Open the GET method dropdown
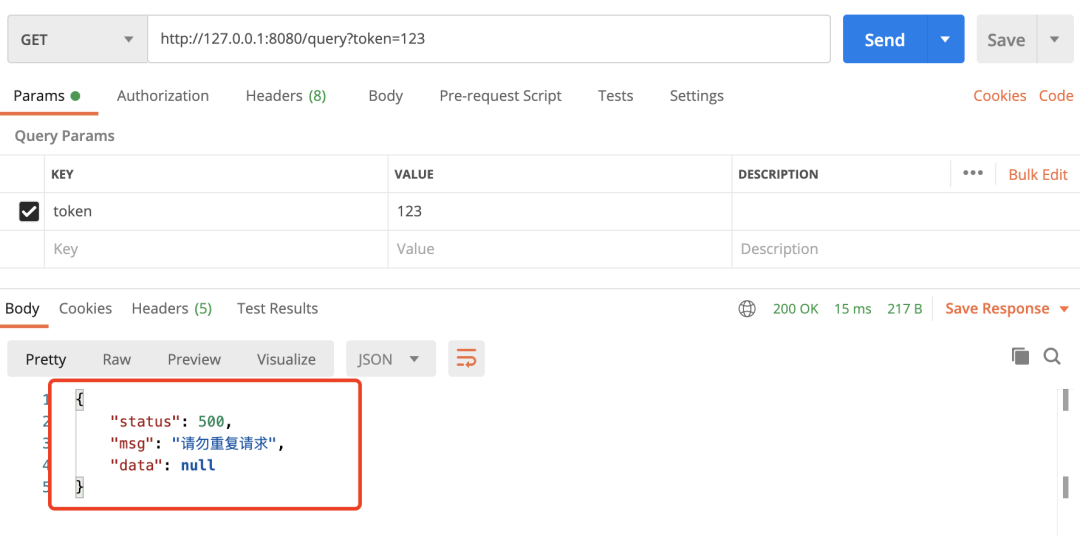 (77, 39)
